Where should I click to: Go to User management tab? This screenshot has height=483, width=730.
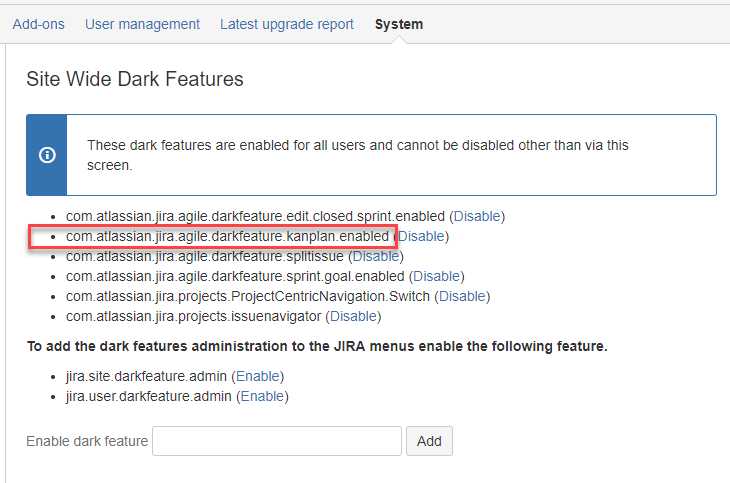coord(142,24)
